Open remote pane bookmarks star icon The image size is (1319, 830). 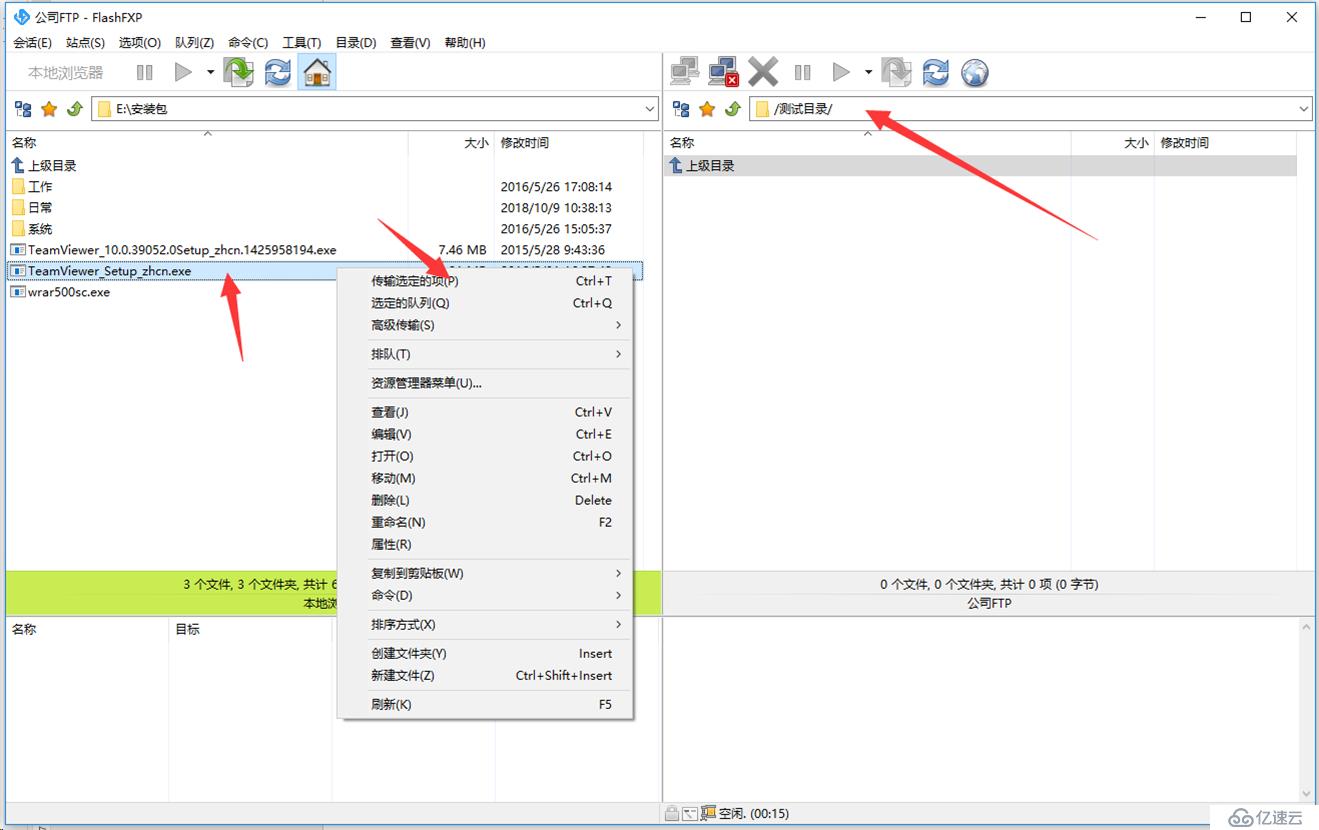[x=707, y=109]
